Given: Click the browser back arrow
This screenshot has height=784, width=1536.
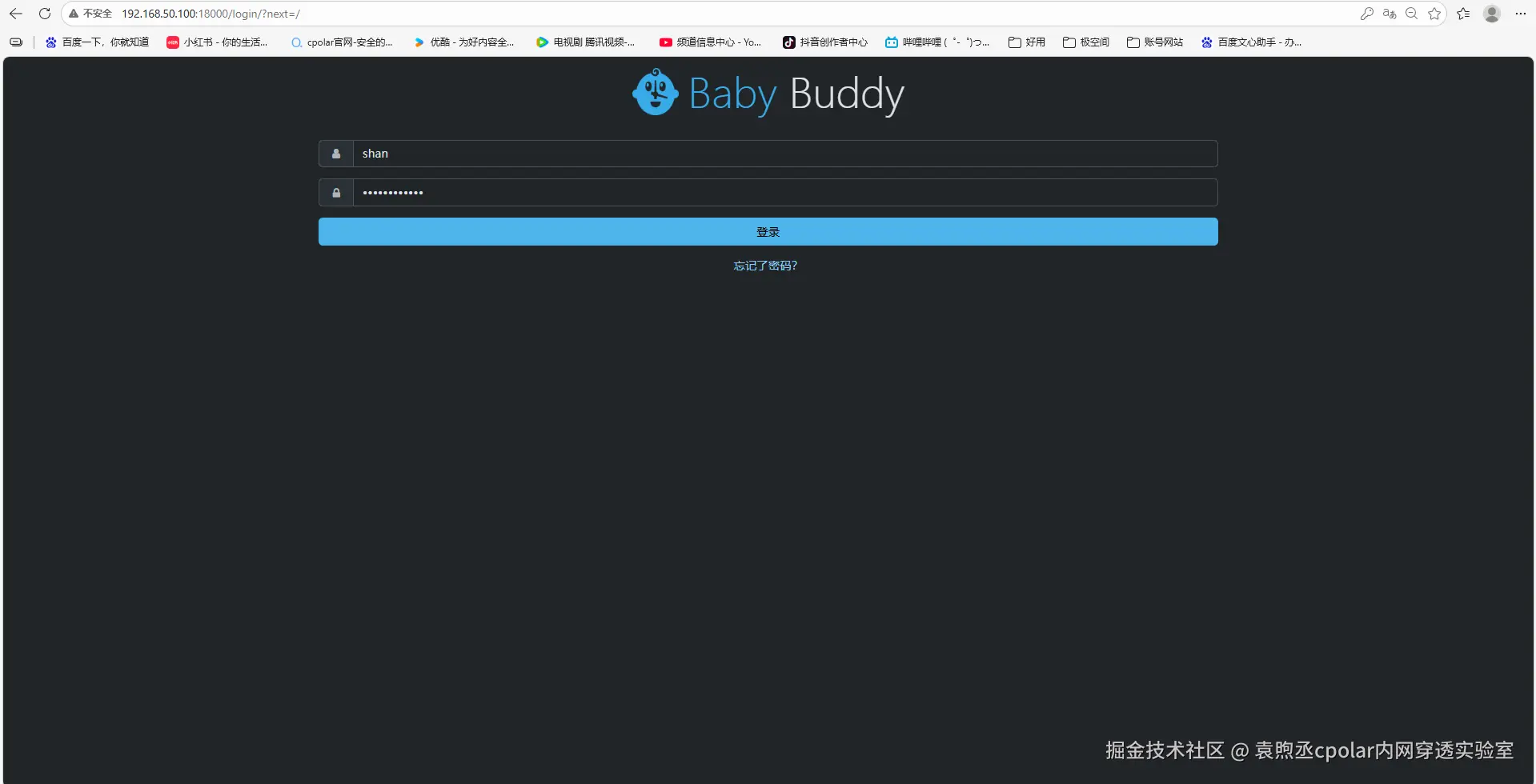Looking at the screenshot, I should point(16,14).
